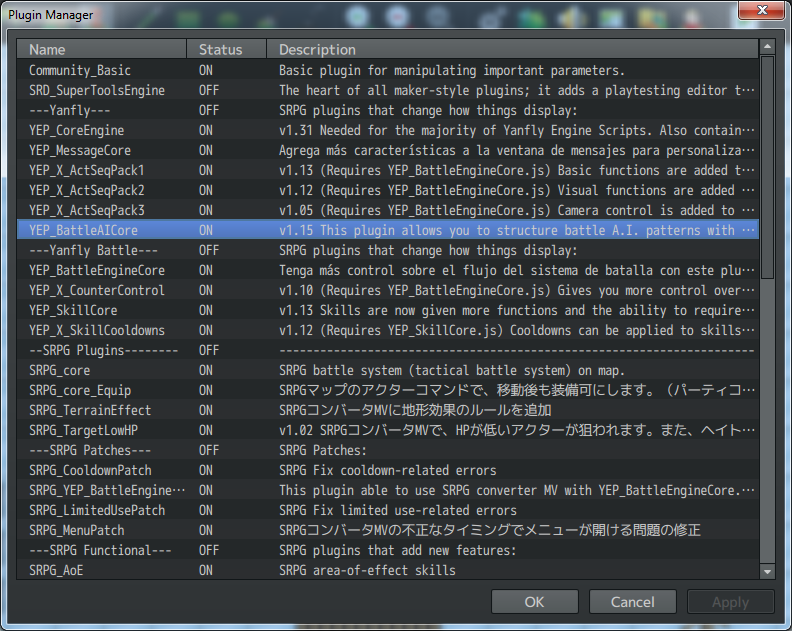Select the SRPG_core_Equip plugin

coord(388,391)
